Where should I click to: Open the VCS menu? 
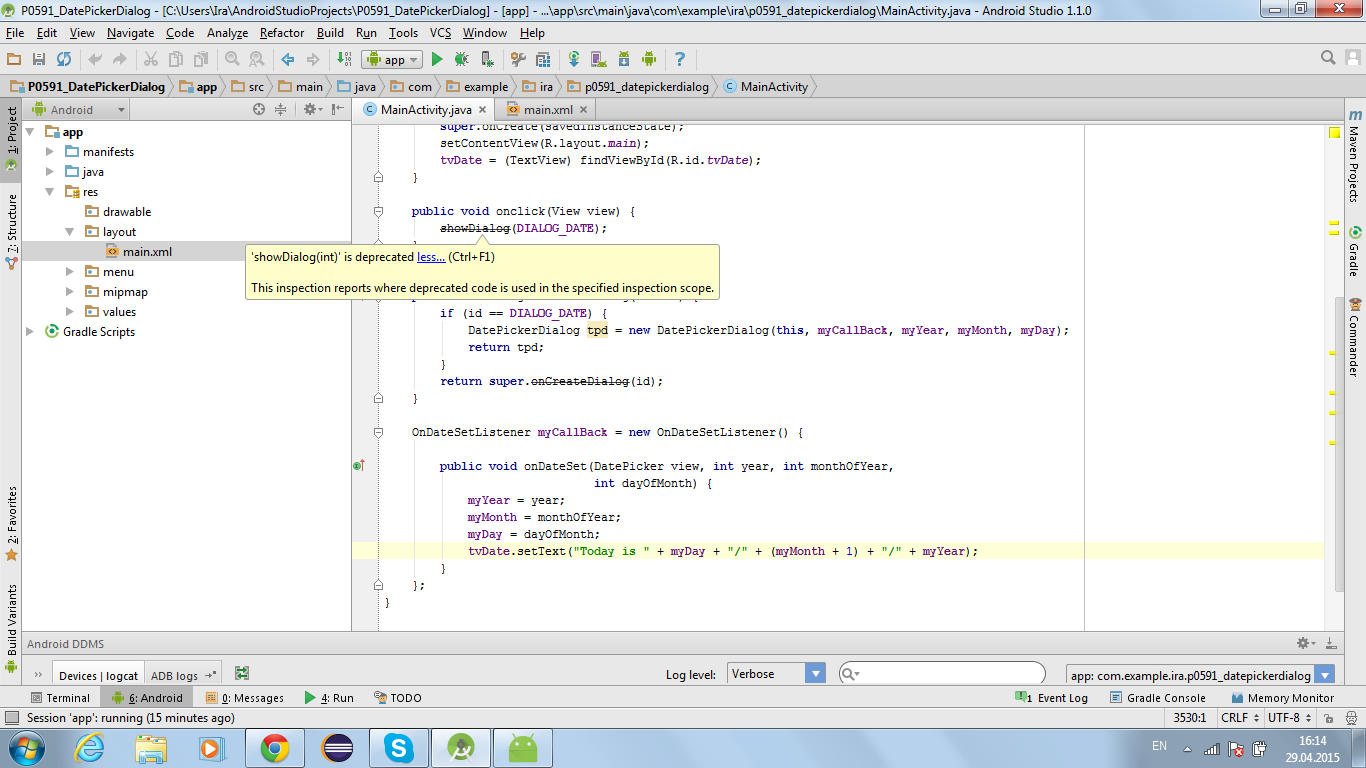pos(441,33)
